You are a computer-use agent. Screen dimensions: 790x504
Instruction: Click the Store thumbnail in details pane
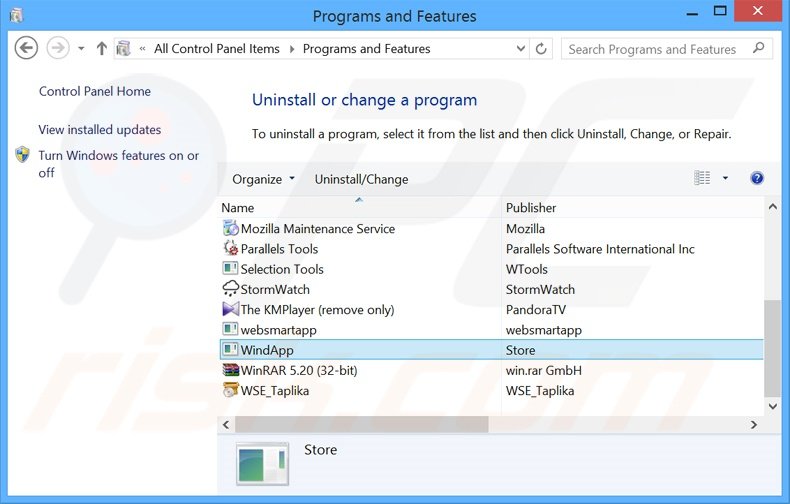click(x=262, y=464)
